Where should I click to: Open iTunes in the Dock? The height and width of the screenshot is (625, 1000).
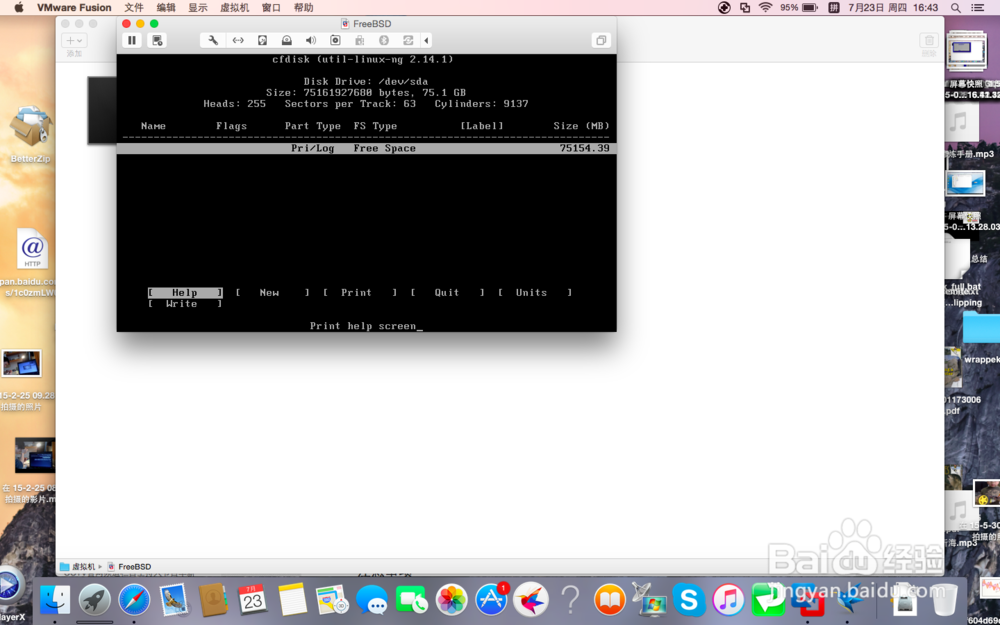(x=728, y=600)
